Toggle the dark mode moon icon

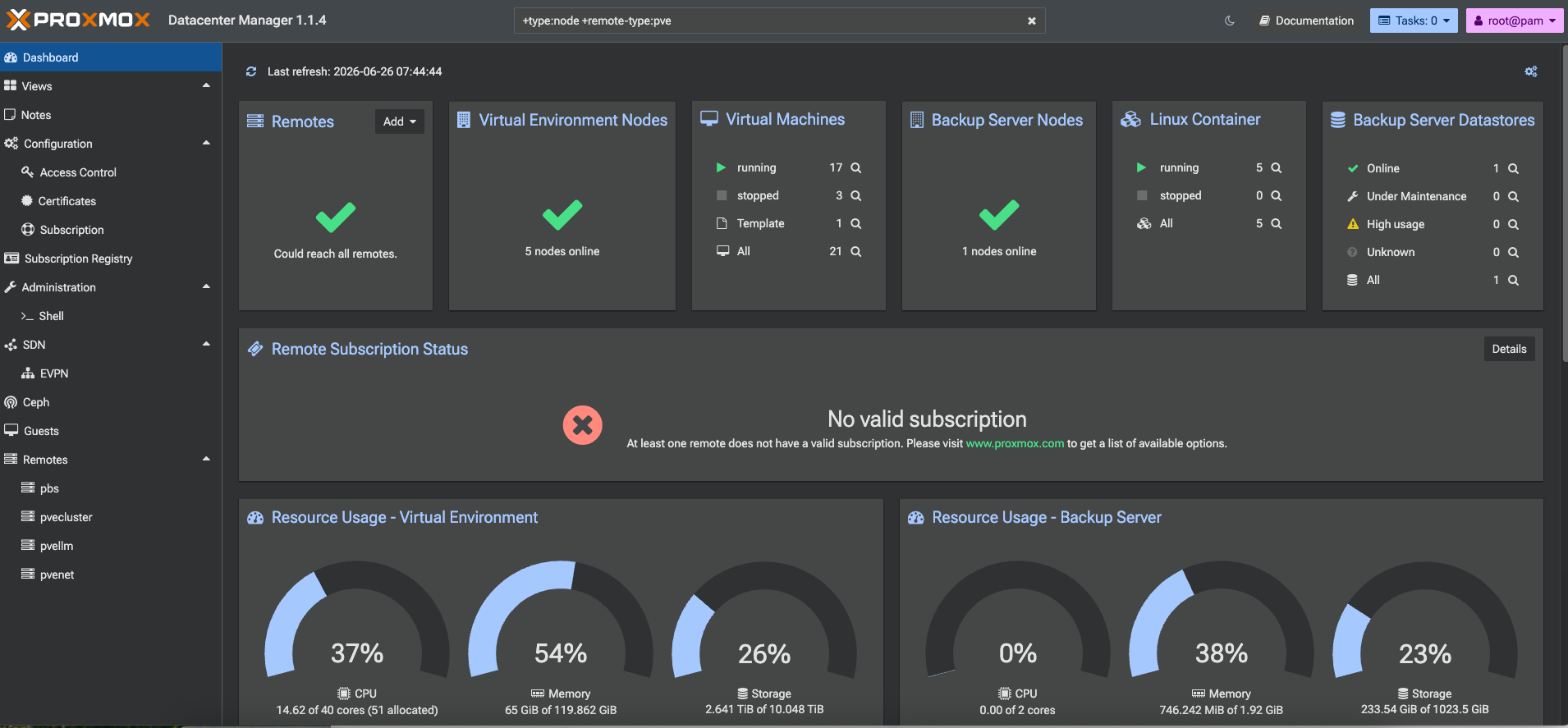click(x=1230, y=21)
